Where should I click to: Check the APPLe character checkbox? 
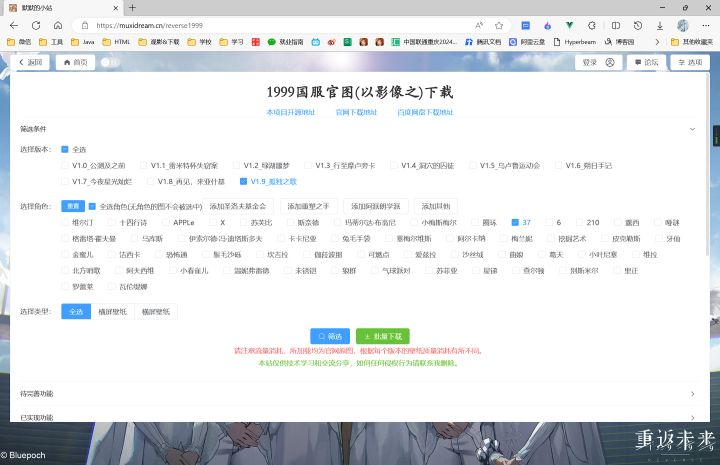point(166,222)
